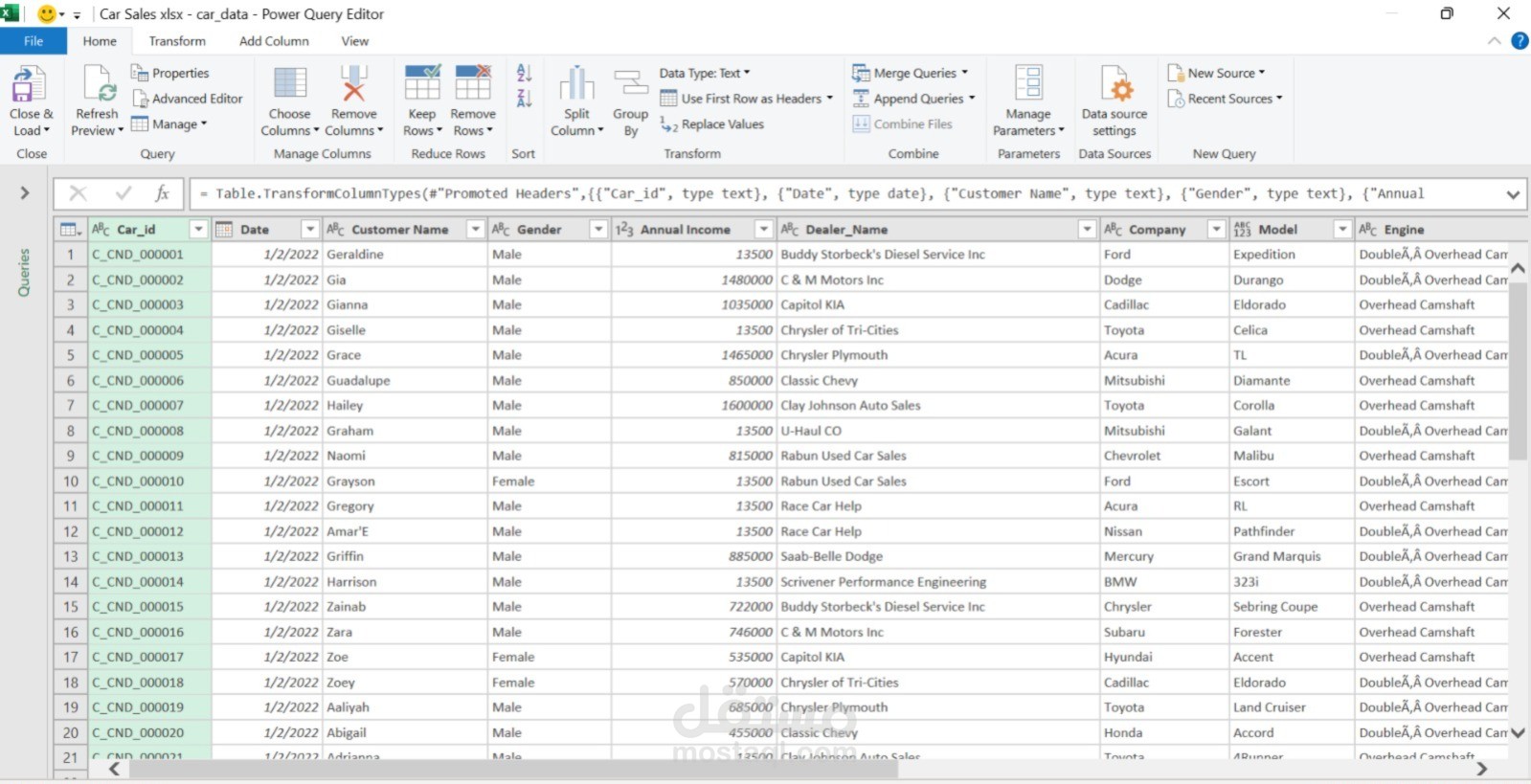1531x784 pixels.
Task: Open the Gender column filter dropdown
Action: [x=598, y=230]
